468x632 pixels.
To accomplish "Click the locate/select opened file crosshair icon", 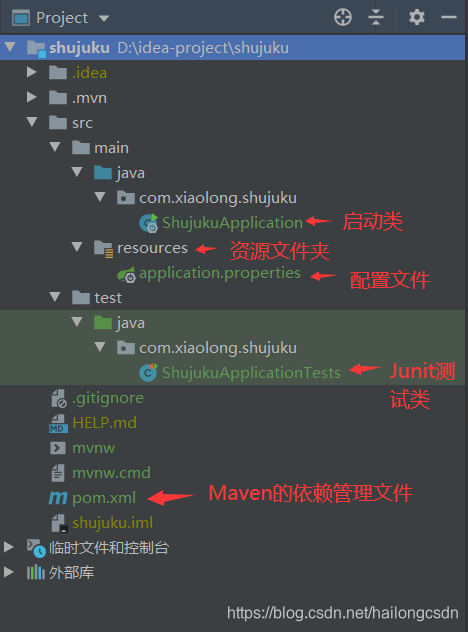I will pyautogui.click(x=343, y=17).
